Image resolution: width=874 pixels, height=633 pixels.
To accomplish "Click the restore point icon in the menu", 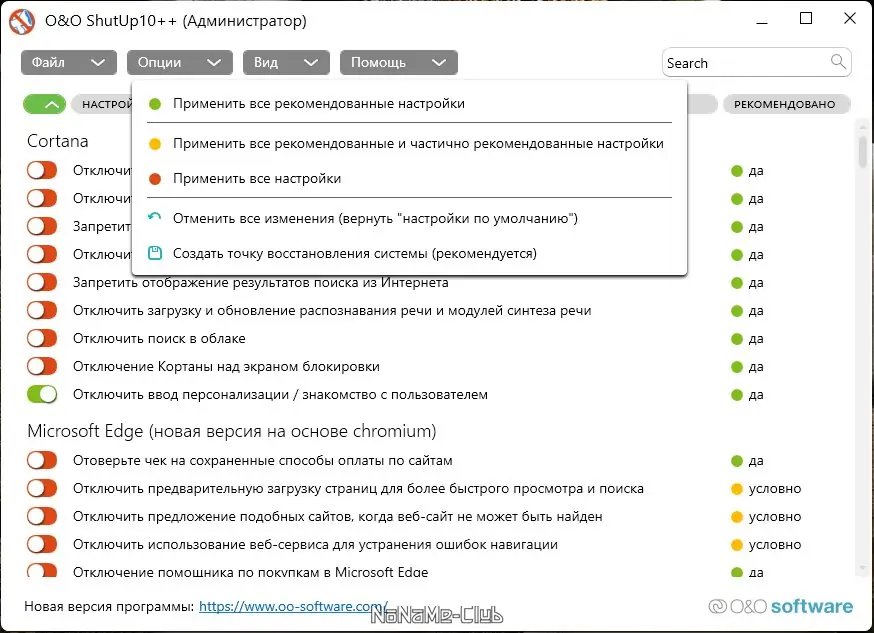I will coord(154,253).
